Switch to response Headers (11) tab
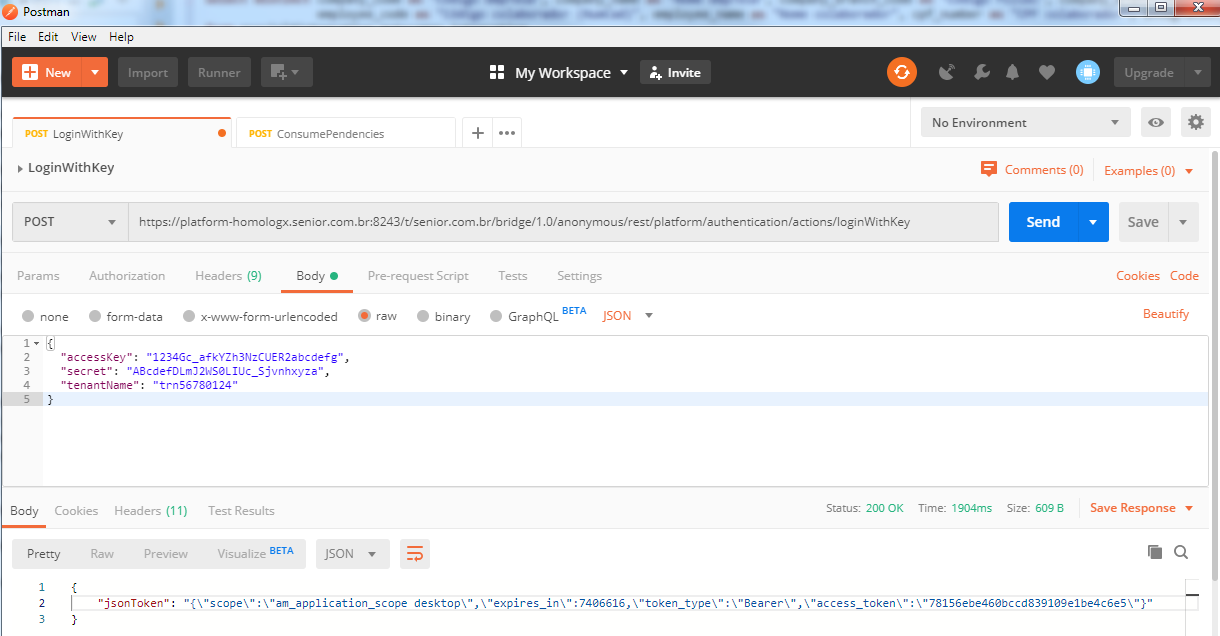 pyautogui.click(x=151, y=510)
